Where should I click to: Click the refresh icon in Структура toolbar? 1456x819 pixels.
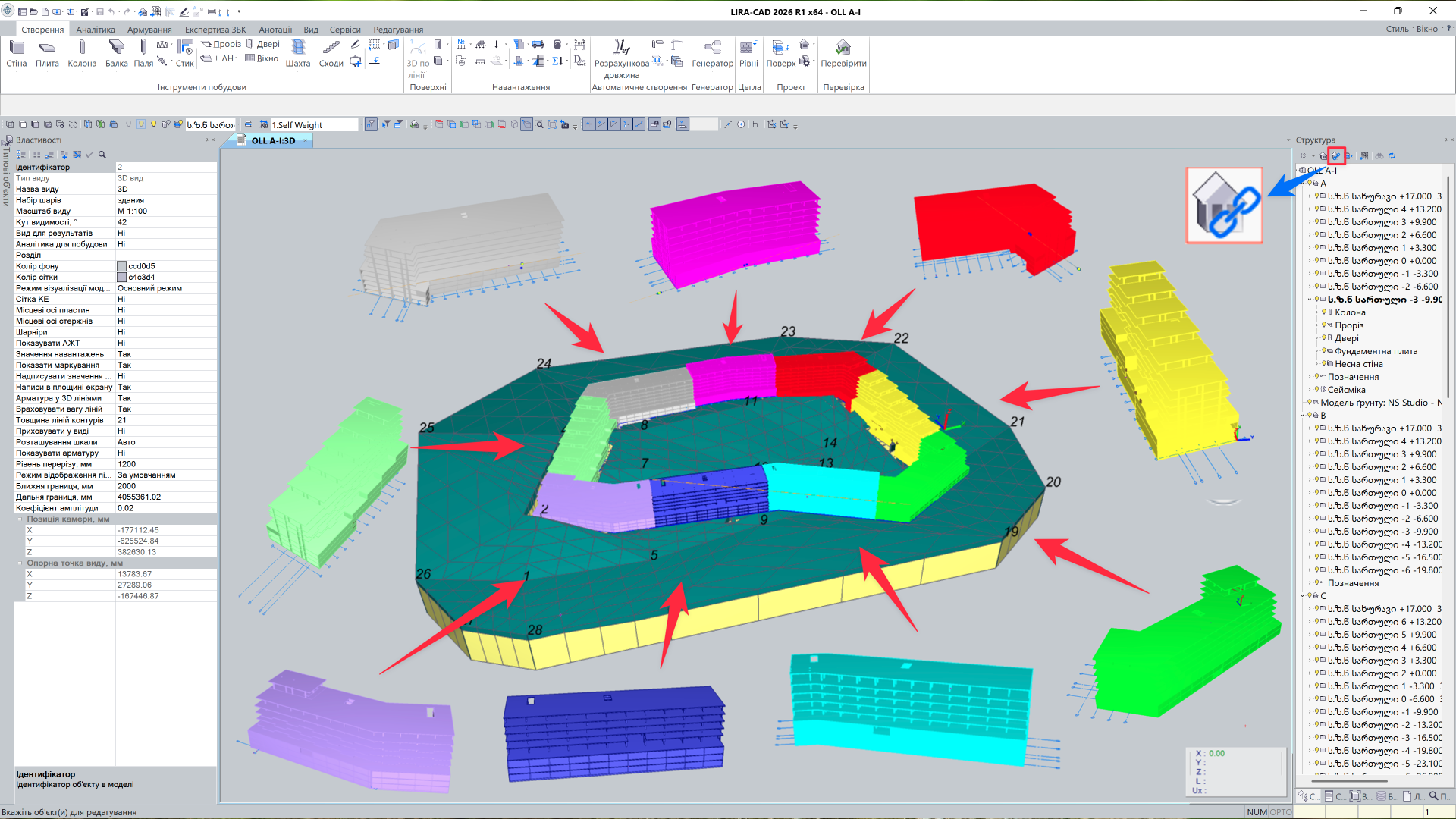point(1392,155)
